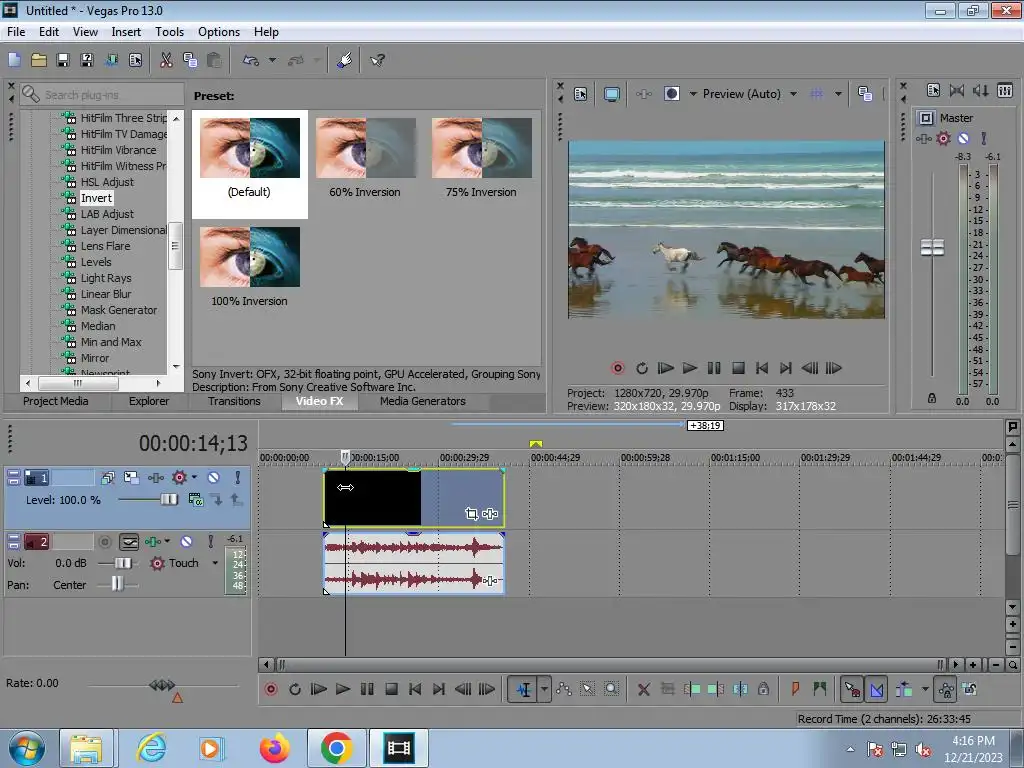The width and height of the screenshot is (1024, 768).
Task: Click the Undo arrow icon
Action: pos(251,61)
